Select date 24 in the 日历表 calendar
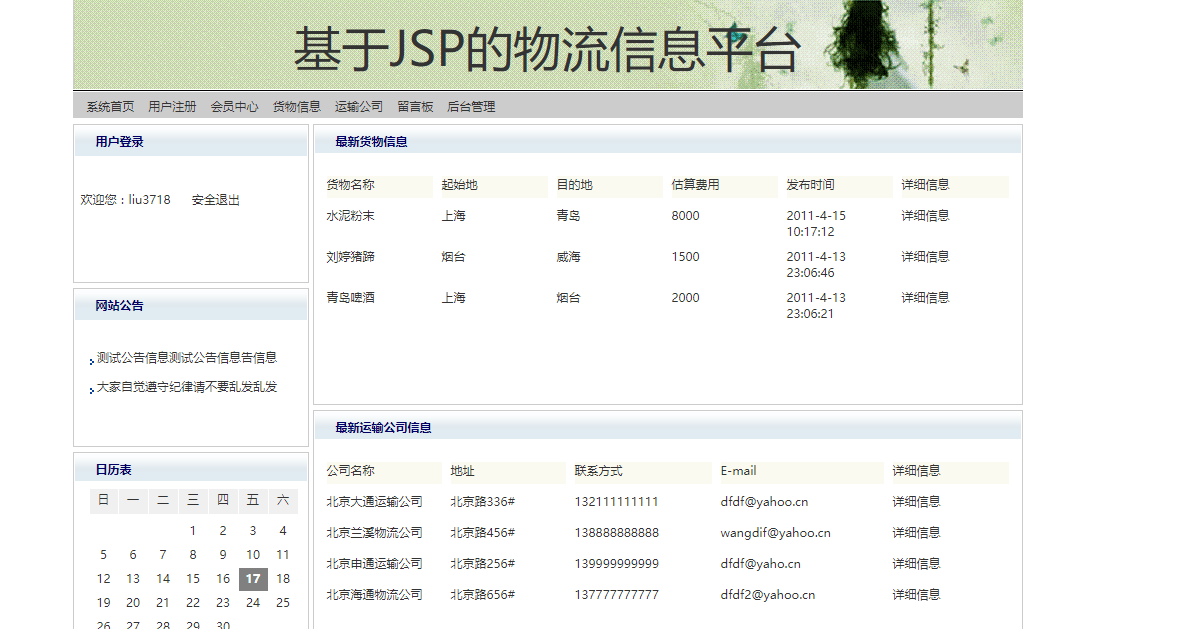Screen dimensions: 1183x629 coord(252,602)
